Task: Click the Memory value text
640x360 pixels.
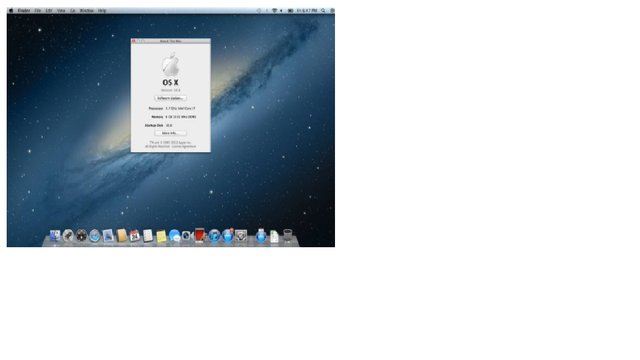Action: click(x=180, y=117)
